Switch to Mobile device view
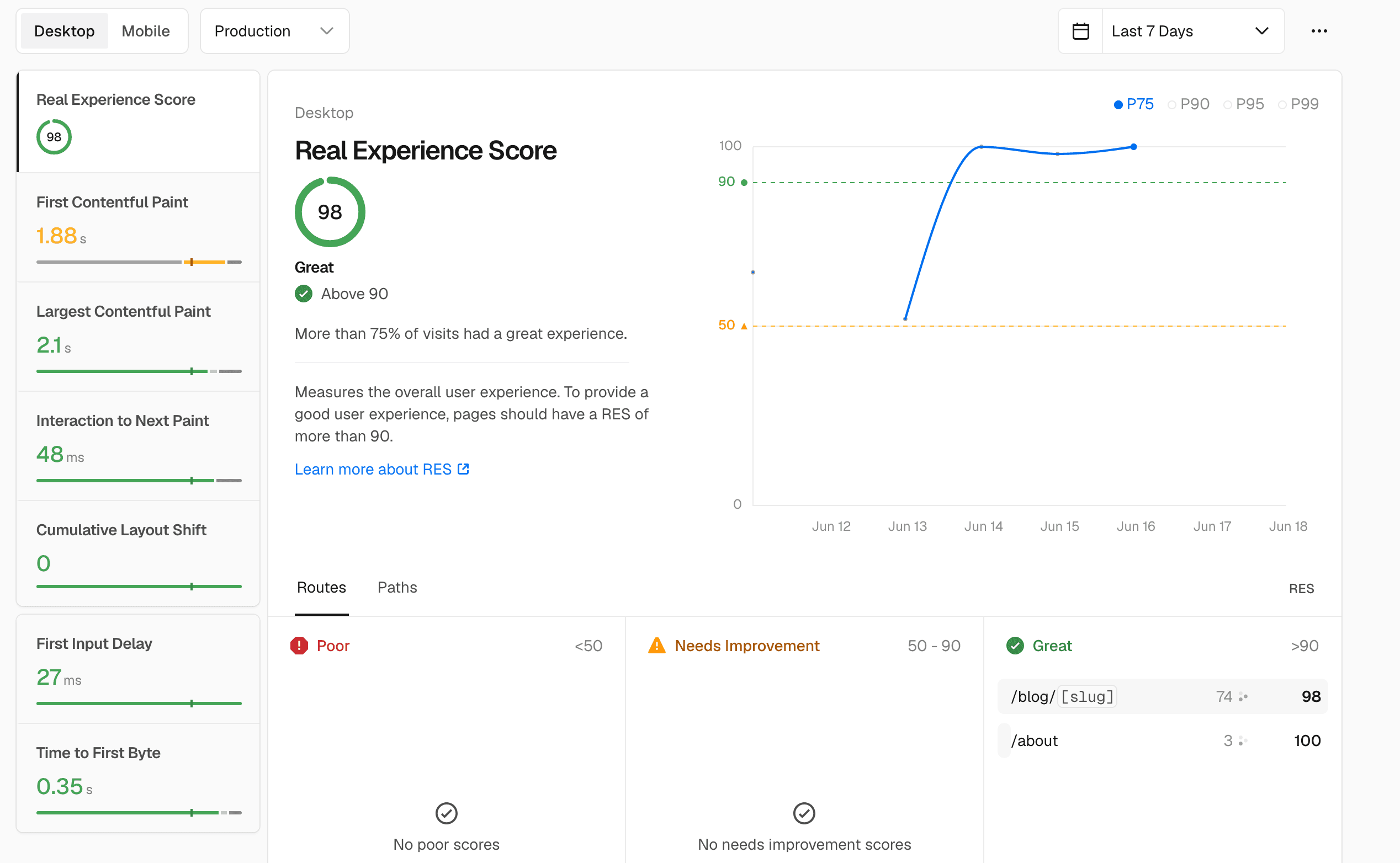The width and height of the screenshot is (1400, 863). click(x=146, y=31)
